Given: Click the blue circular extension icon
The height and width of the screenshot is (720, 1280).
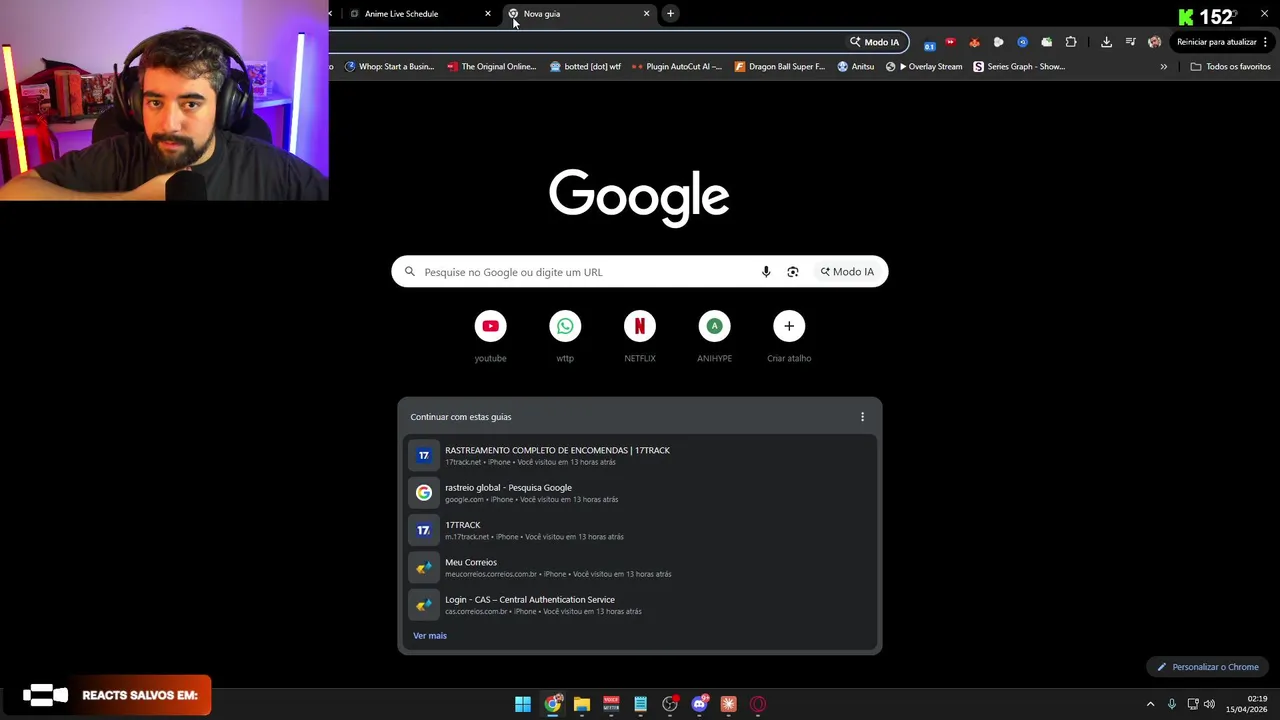Looking at the screenshot, I should (1022, 42).
